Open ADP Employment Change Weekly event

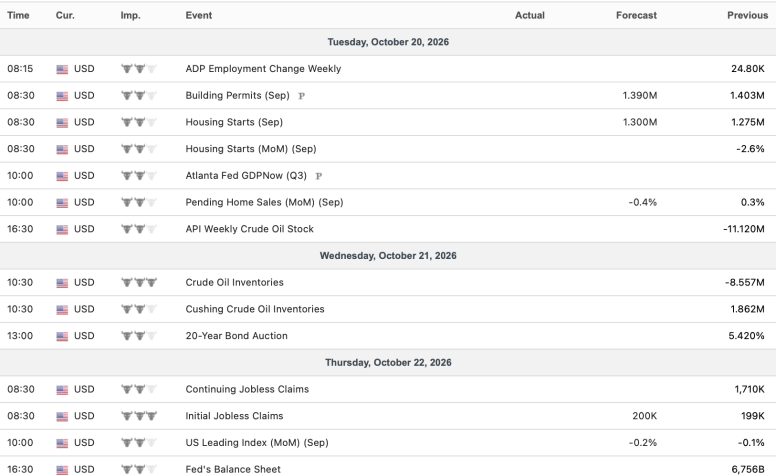(263, 69)
